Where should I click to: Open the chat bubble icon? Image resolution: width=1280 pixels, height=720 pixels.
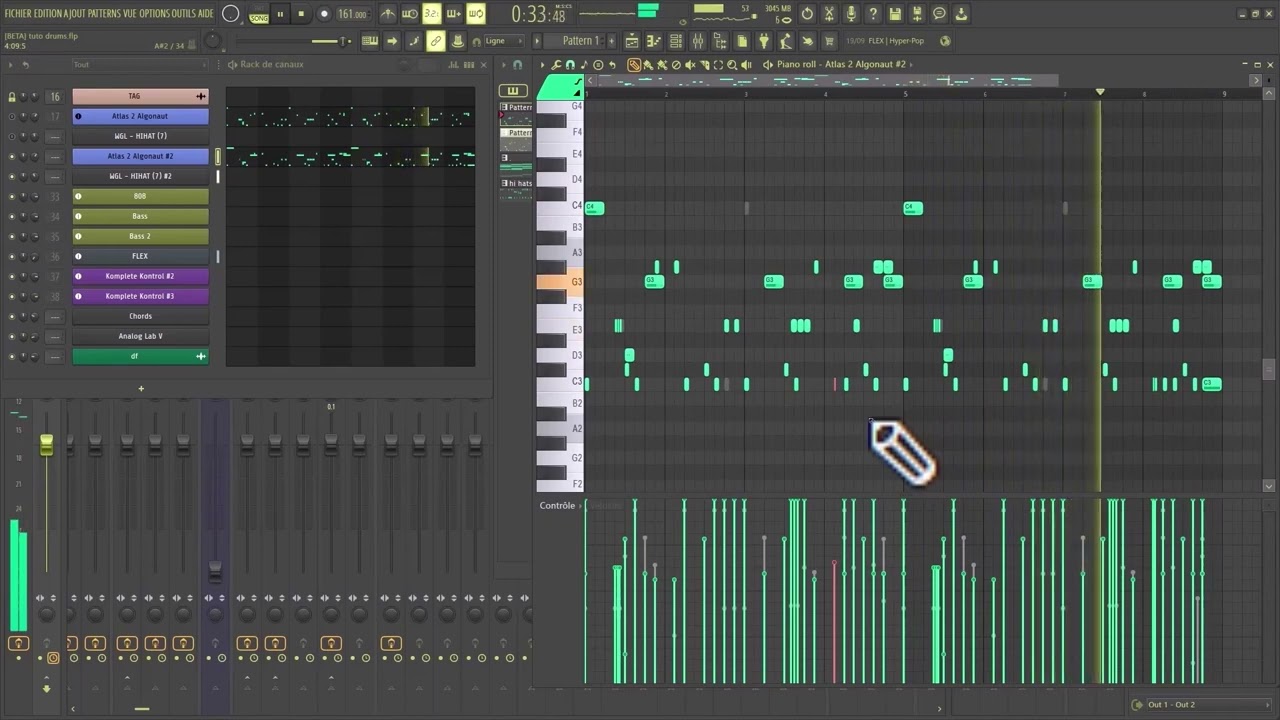pos(939,14)
